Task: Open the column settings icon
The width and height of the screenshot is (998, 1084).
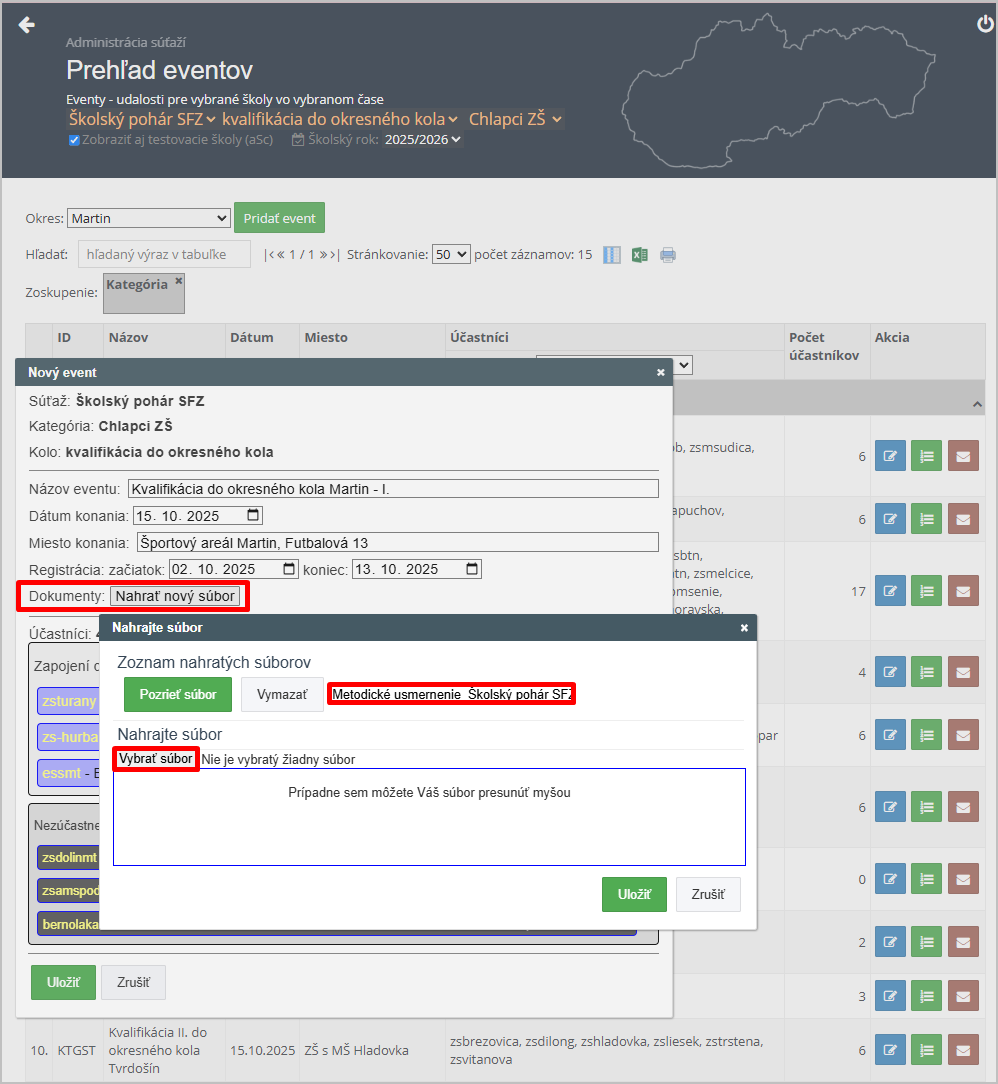Action: click(613, 255)
